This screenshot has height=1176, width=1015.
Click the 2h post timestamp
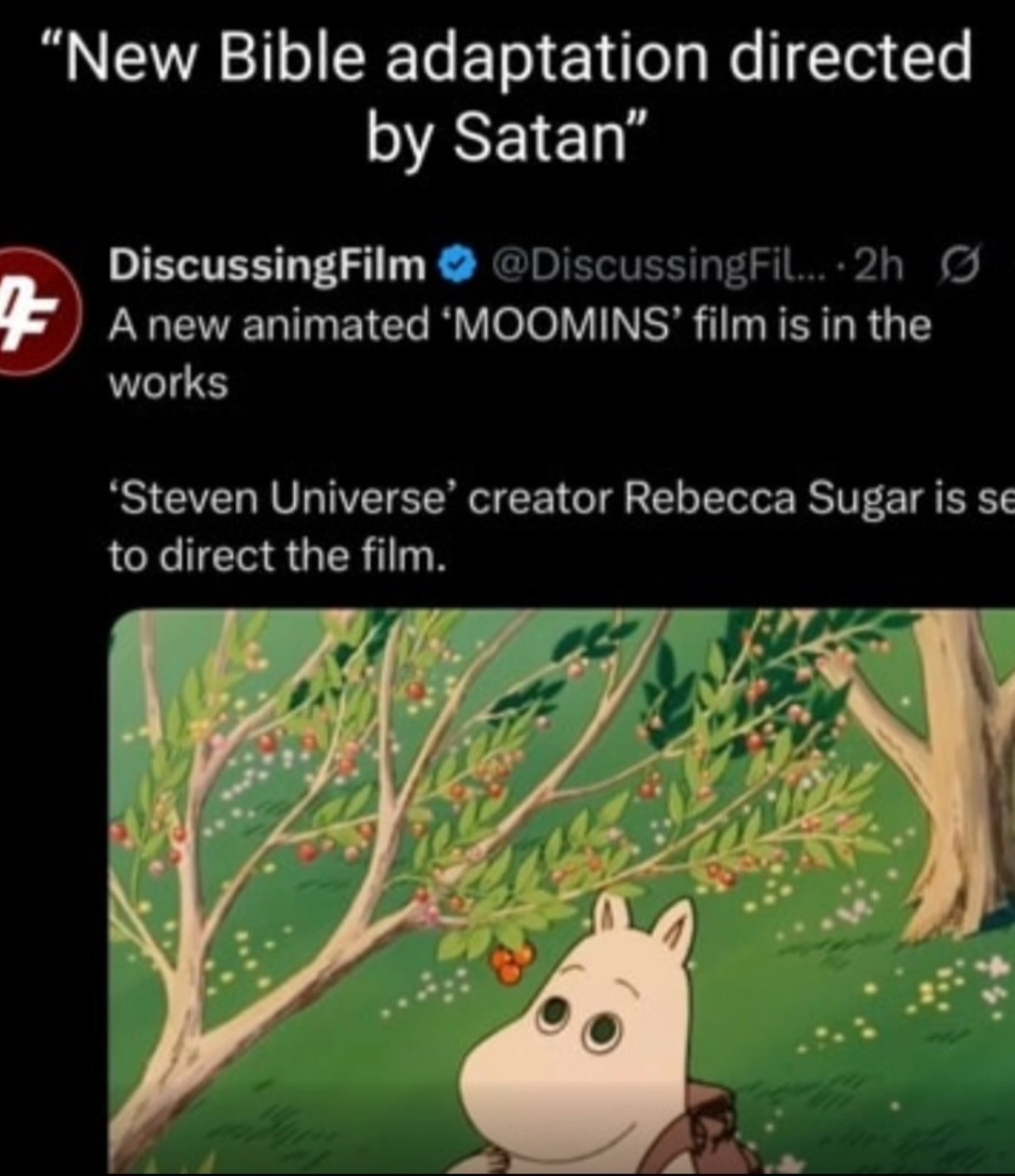[x=880, y=268]
